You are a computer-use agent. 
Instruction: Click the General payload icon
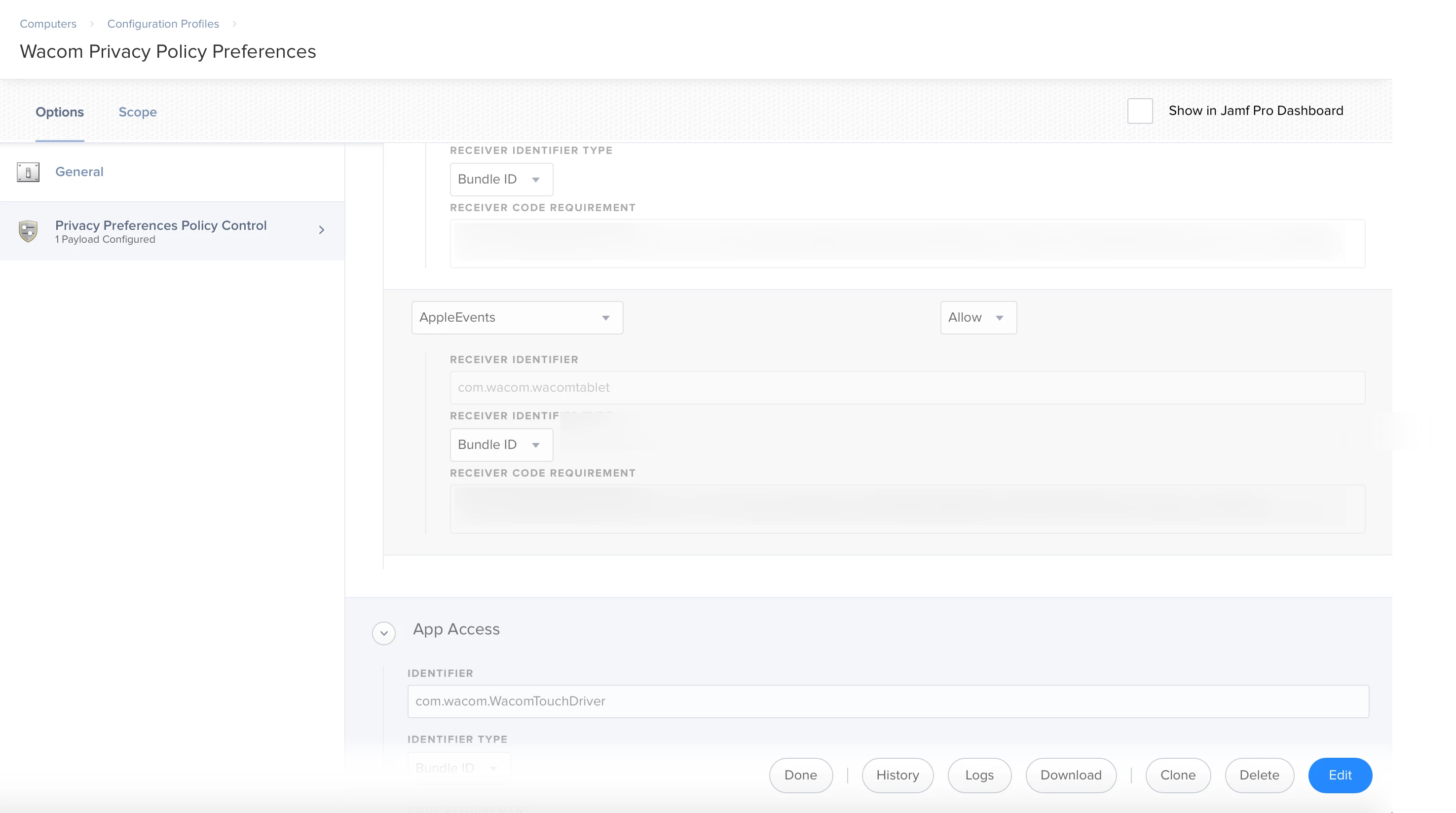[x=28, y=172]
